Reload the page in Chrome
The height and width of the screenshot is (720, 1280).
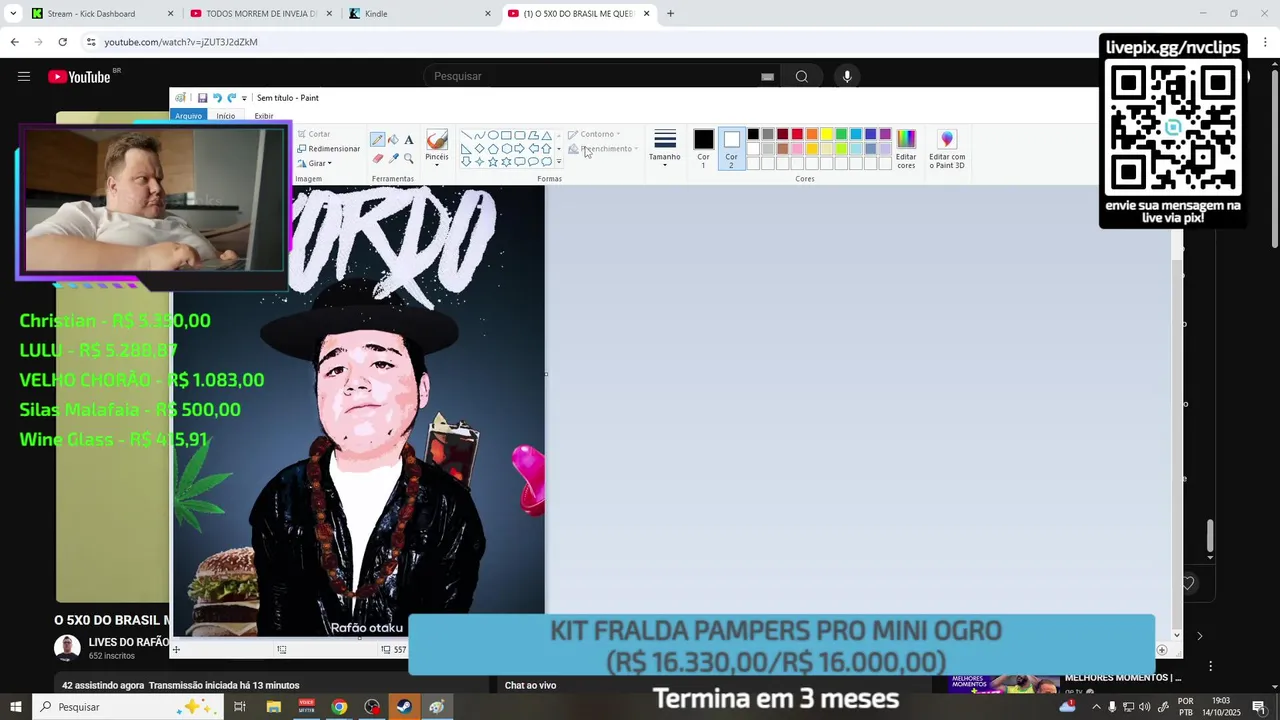[62, 42]
